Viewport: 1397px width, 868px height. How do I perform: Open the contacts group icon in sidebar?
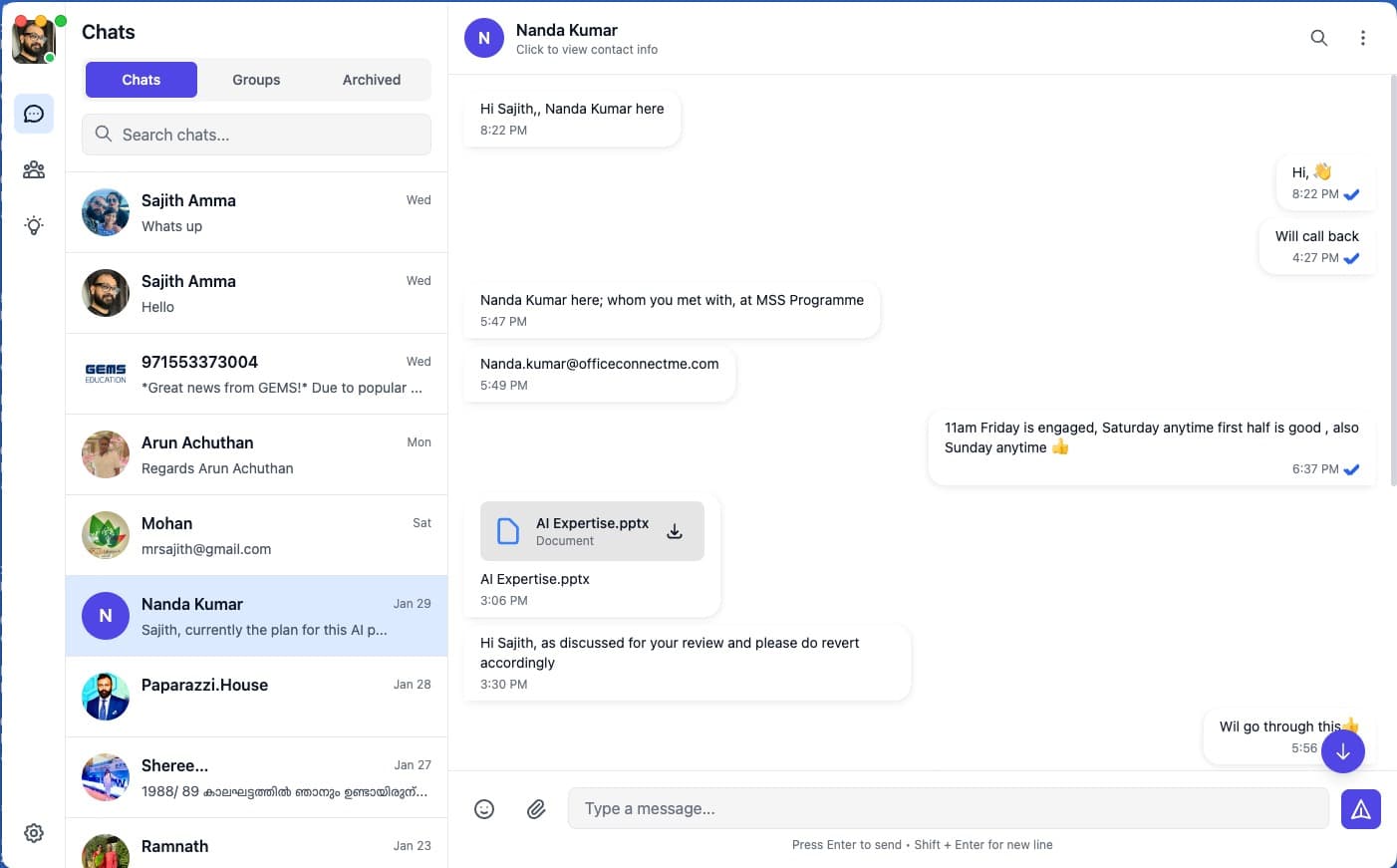click(x=34, y=169)
